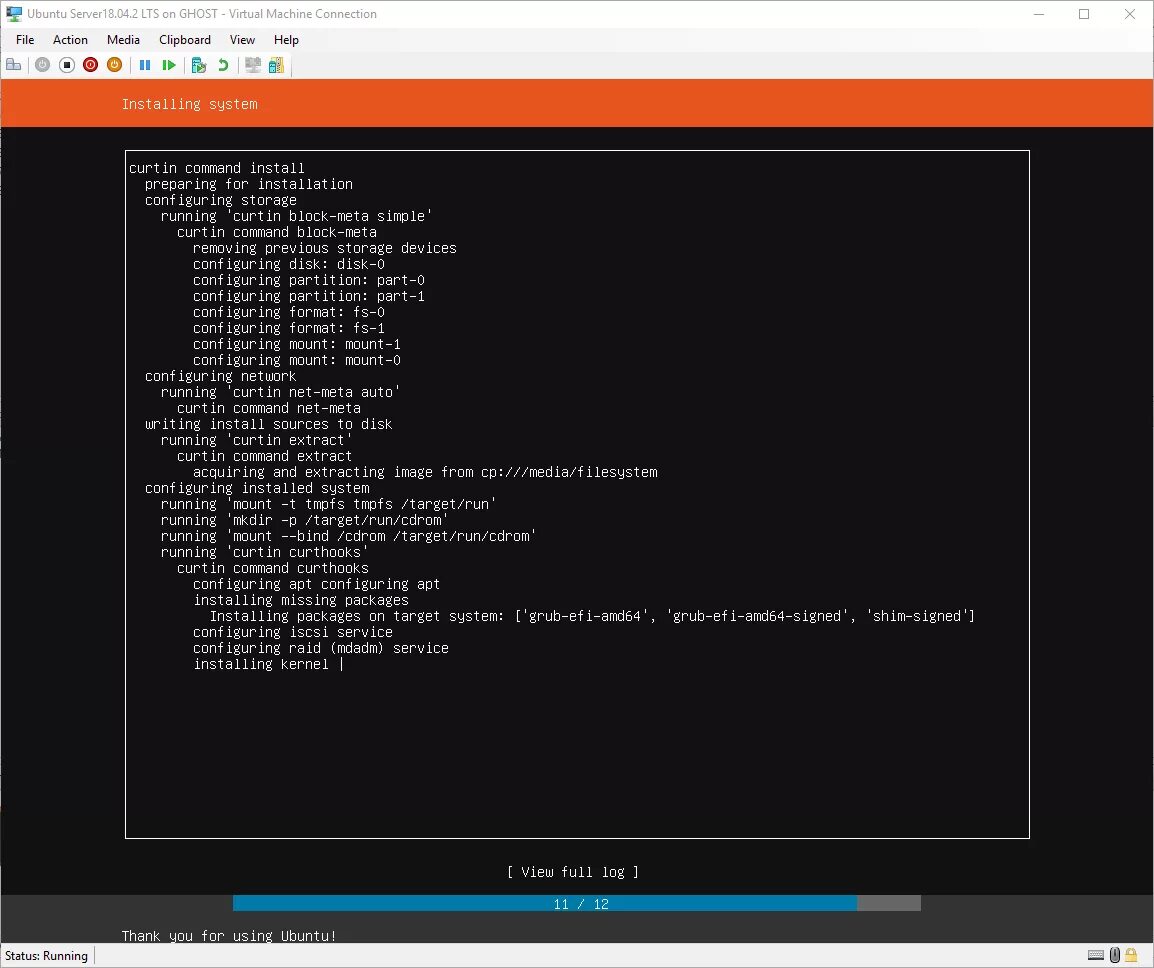Open the View menu
Image resolution: width=1154 pixels, height=968 pixels.
click(242, 40)
